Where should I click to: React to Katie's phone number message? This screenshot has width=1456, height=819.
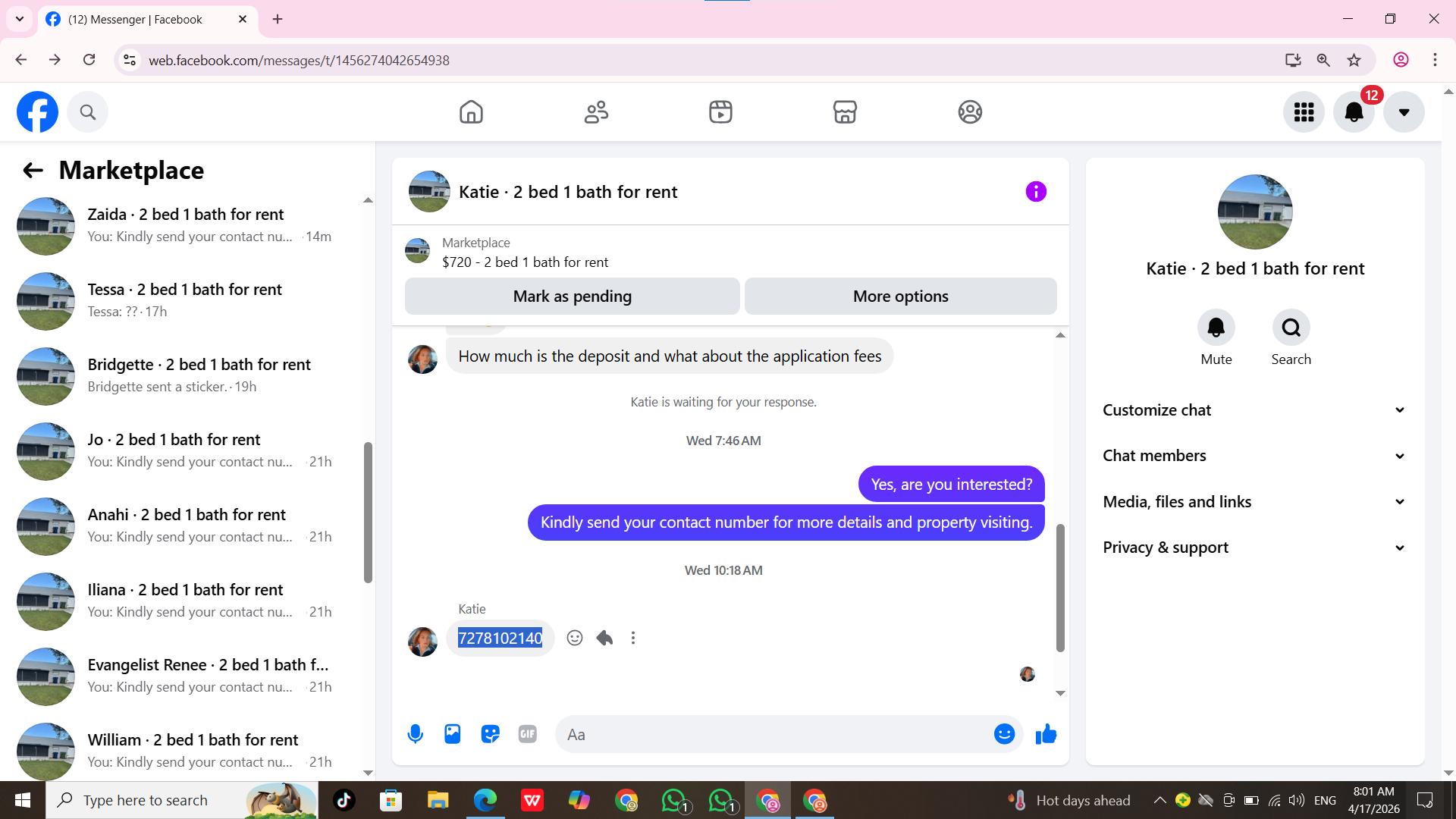(x=575, y=638)
